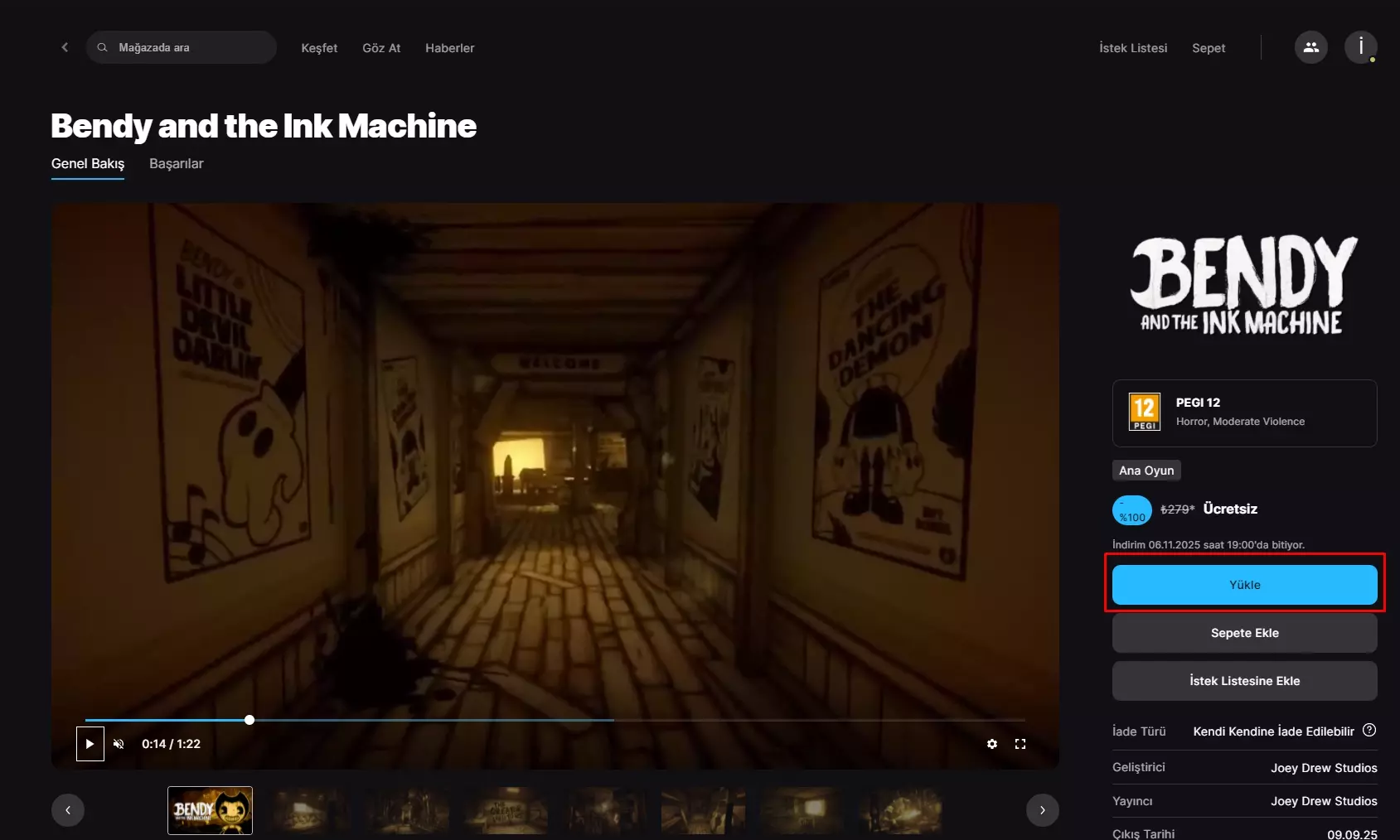This screenshot has width=1400, height=840.
Task: Click the %100 discount badge
Action: pos(1131,509)
